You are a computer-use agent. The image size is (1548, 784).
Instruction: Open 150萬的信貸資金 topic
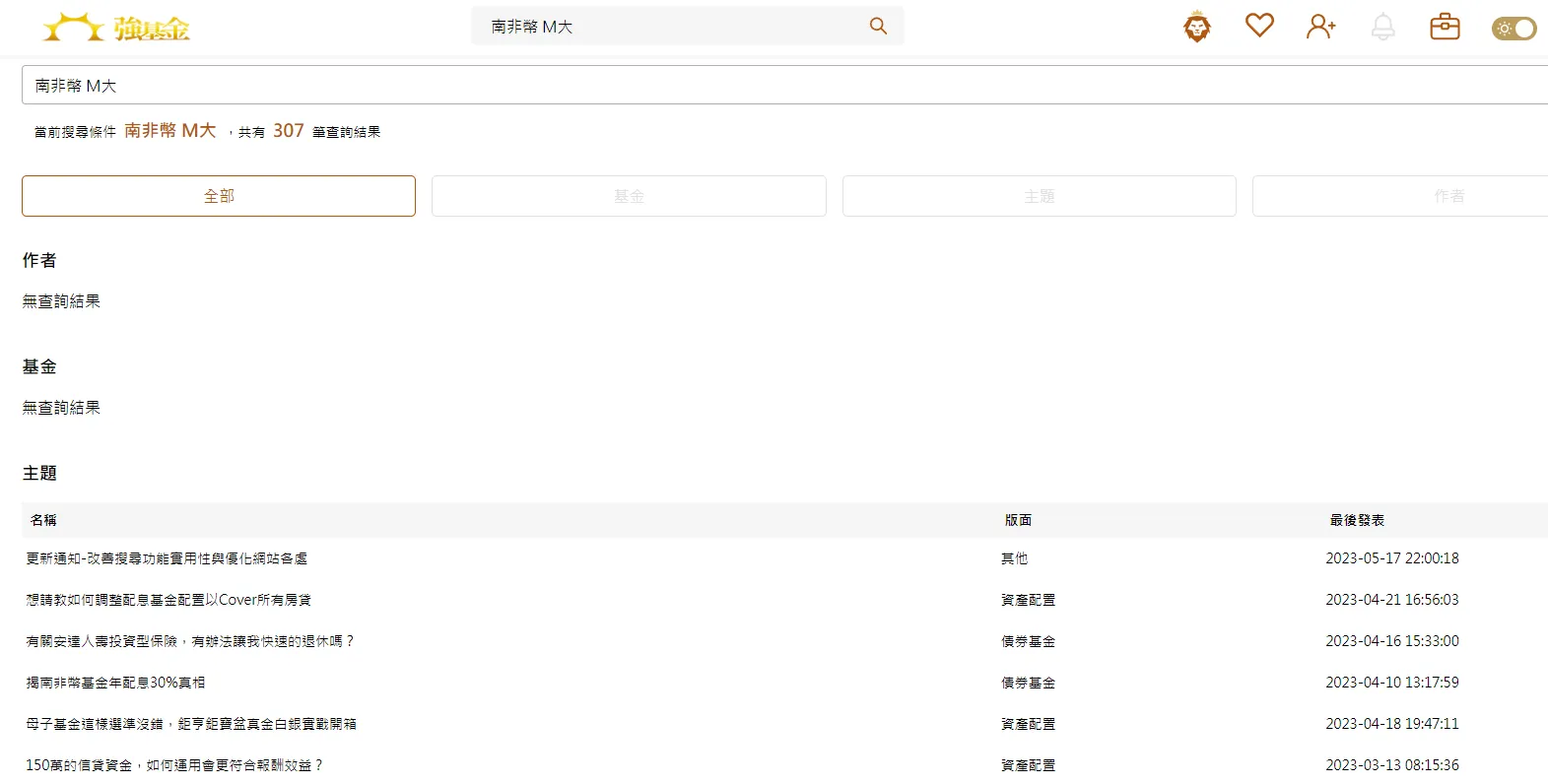tap(174, 765)
